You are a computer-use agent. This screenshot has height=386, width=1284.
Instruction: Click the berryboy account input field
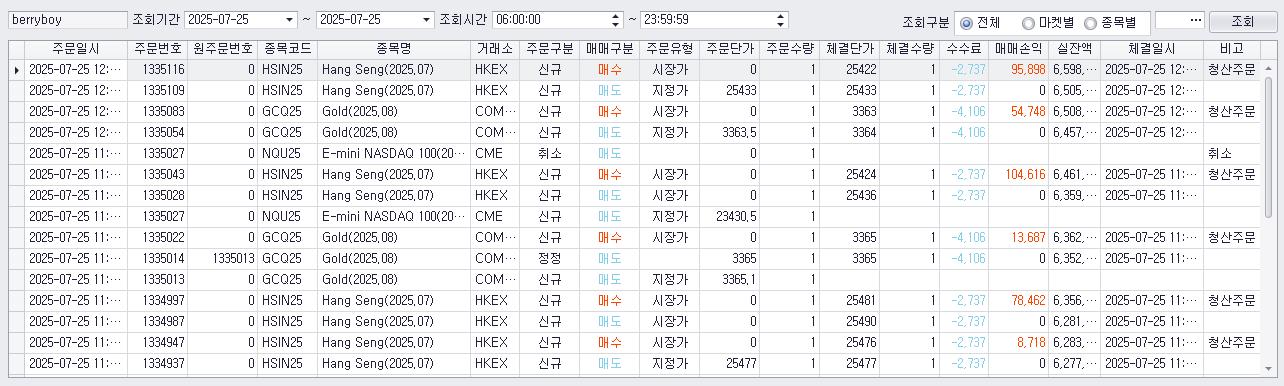point(66,20)
